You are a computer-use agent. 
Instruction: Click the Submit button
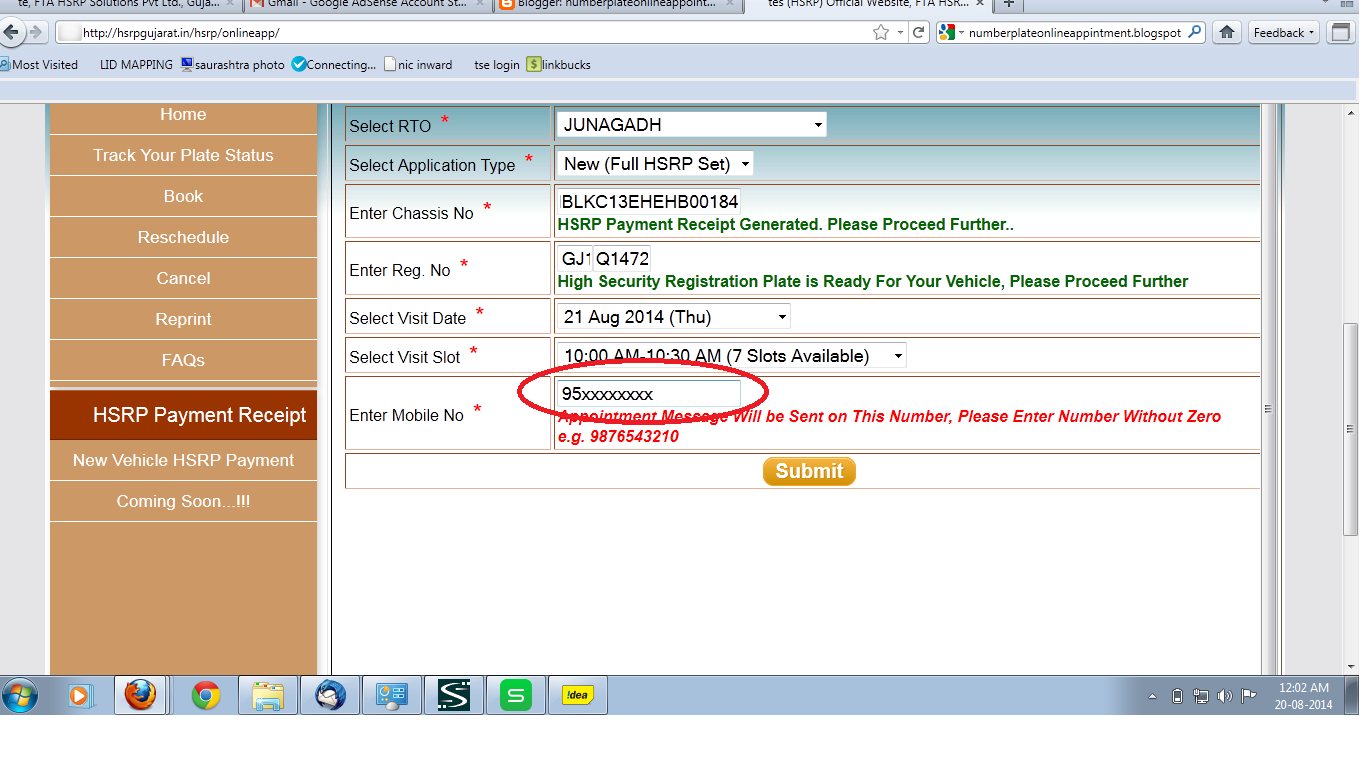(x=808, y=470)
